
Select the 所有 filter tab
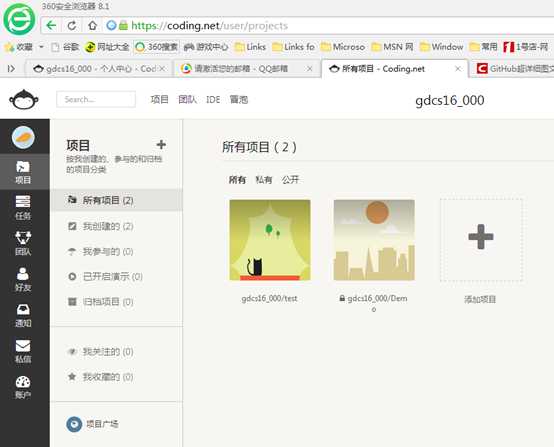click(237, 180)
